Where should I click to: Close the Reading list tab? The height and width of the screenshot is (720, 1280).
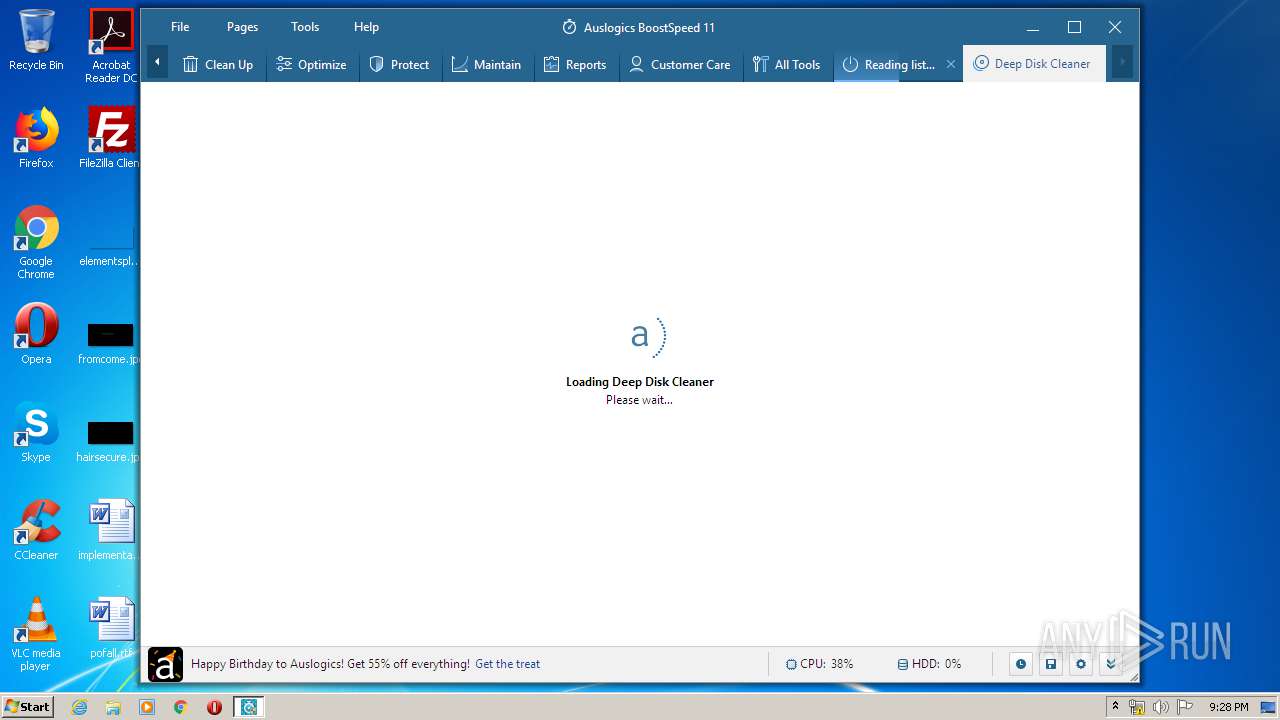pos(951,64)
